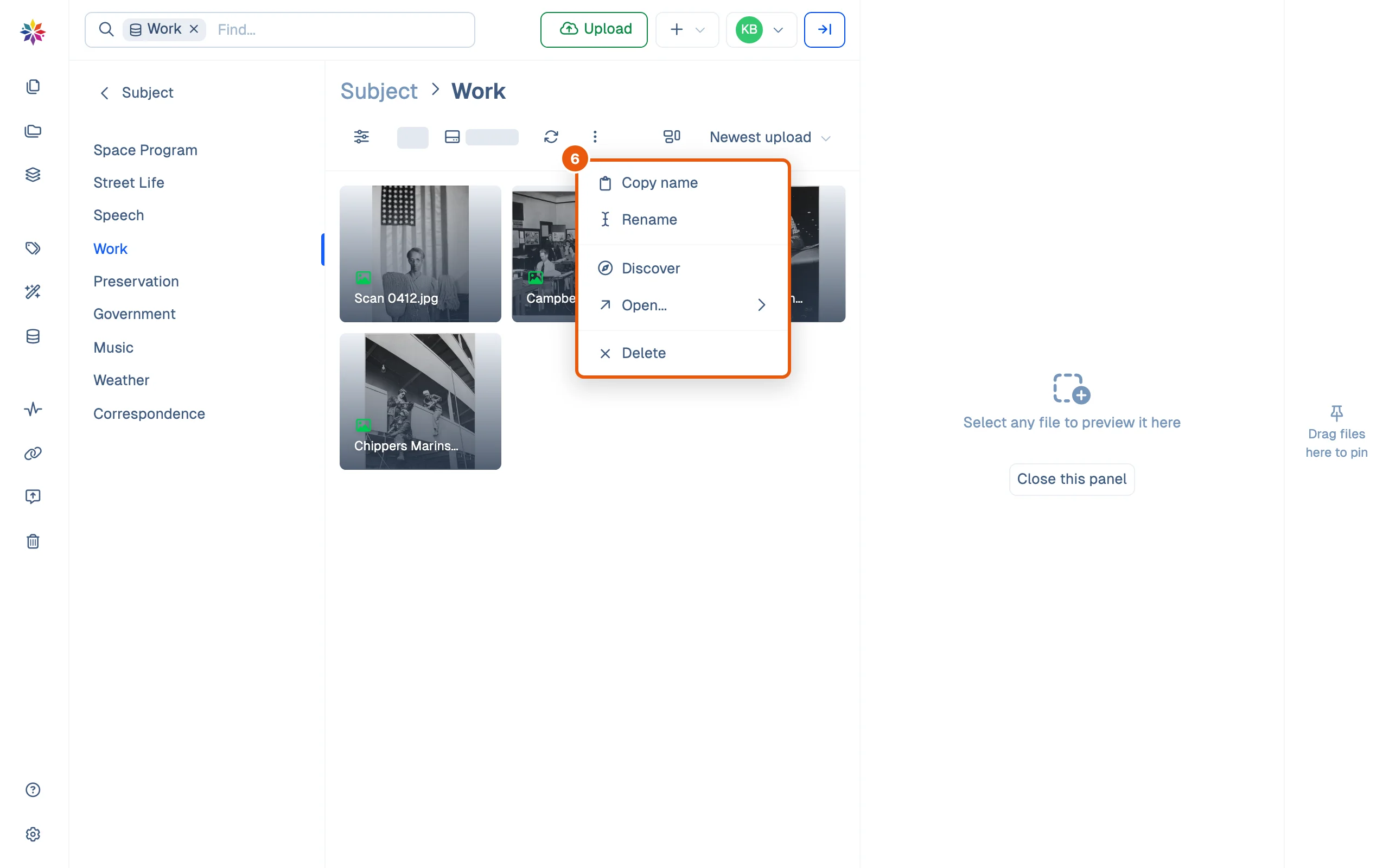
Task: Open the three-dot more options menu
Action: pos(595,137)
